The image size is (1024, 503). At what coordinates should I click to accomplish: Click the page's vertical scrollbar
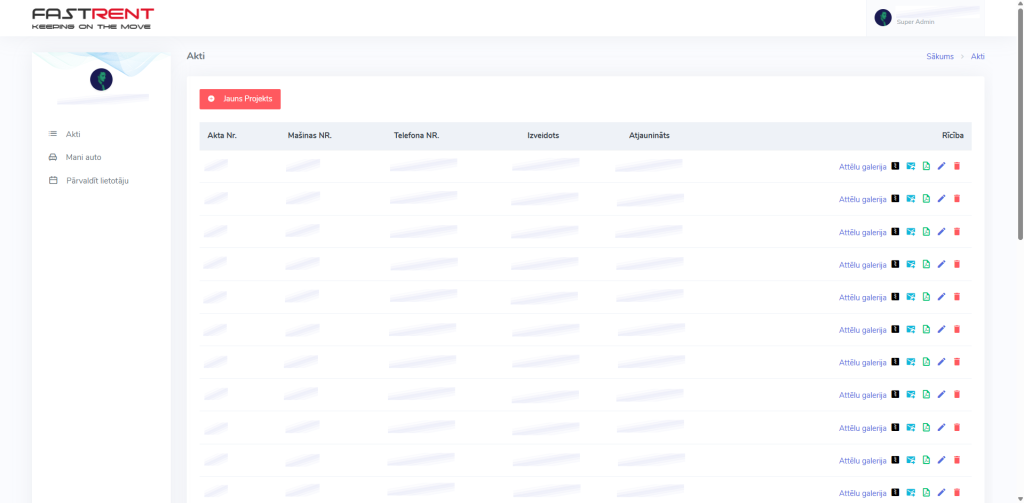point(1019,120)
